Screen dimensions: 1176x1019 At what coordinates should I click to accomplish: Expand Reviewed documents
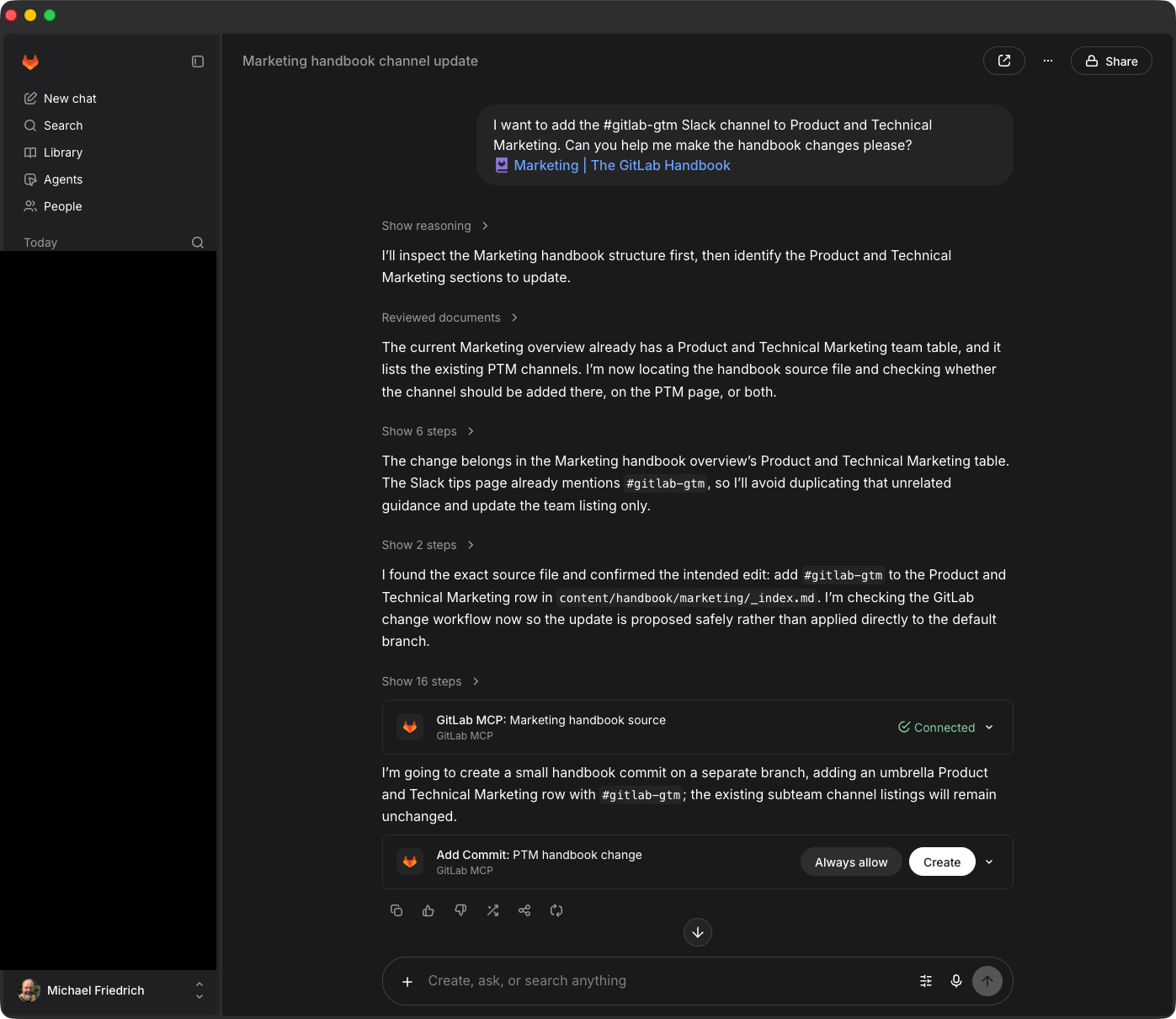pyautogui.click(x=450, y=317)
